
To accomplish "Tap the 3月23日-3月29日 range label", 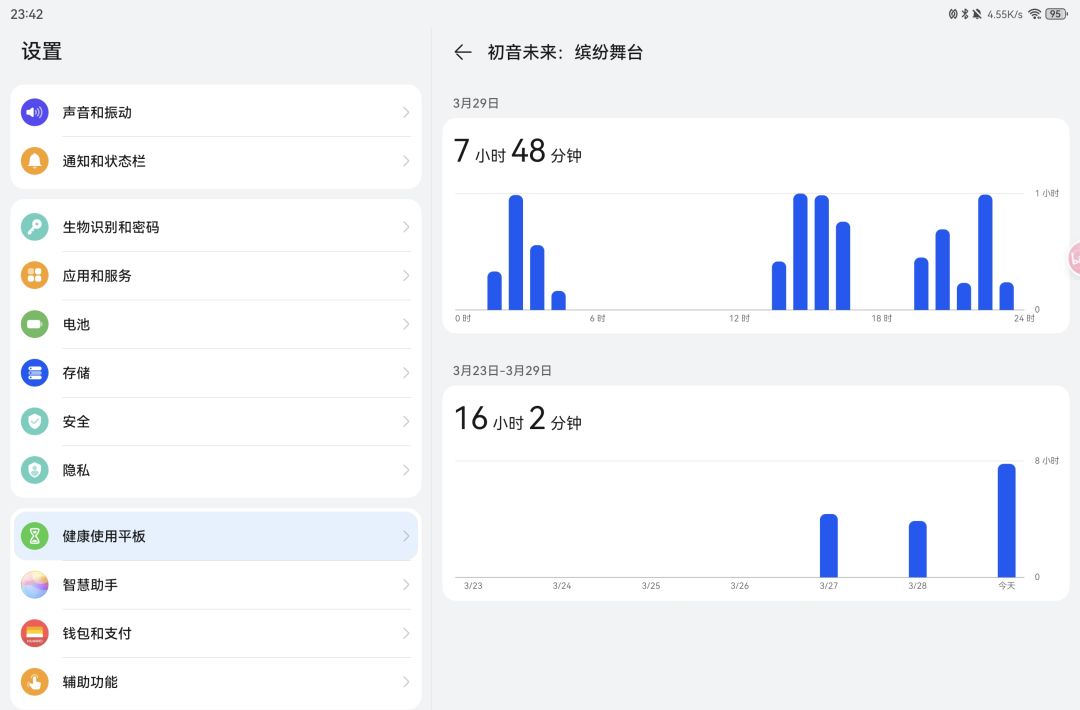I will 502,370.
